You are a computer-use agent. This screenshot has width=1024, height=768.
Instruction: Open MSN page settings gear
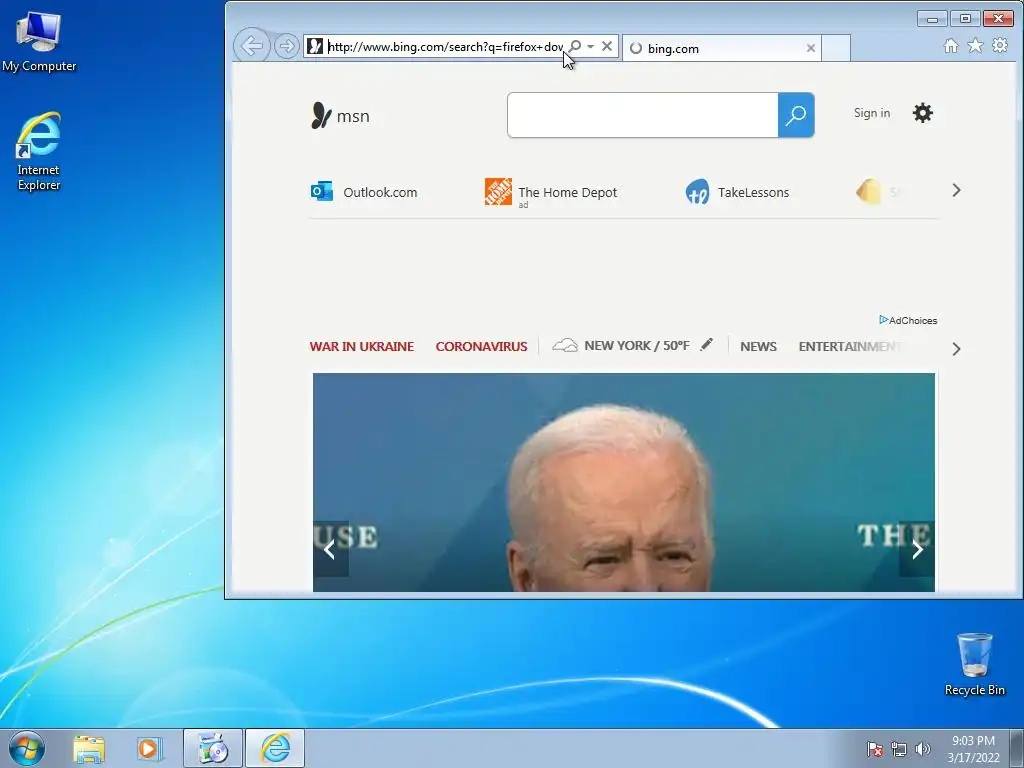click(922, 113)
